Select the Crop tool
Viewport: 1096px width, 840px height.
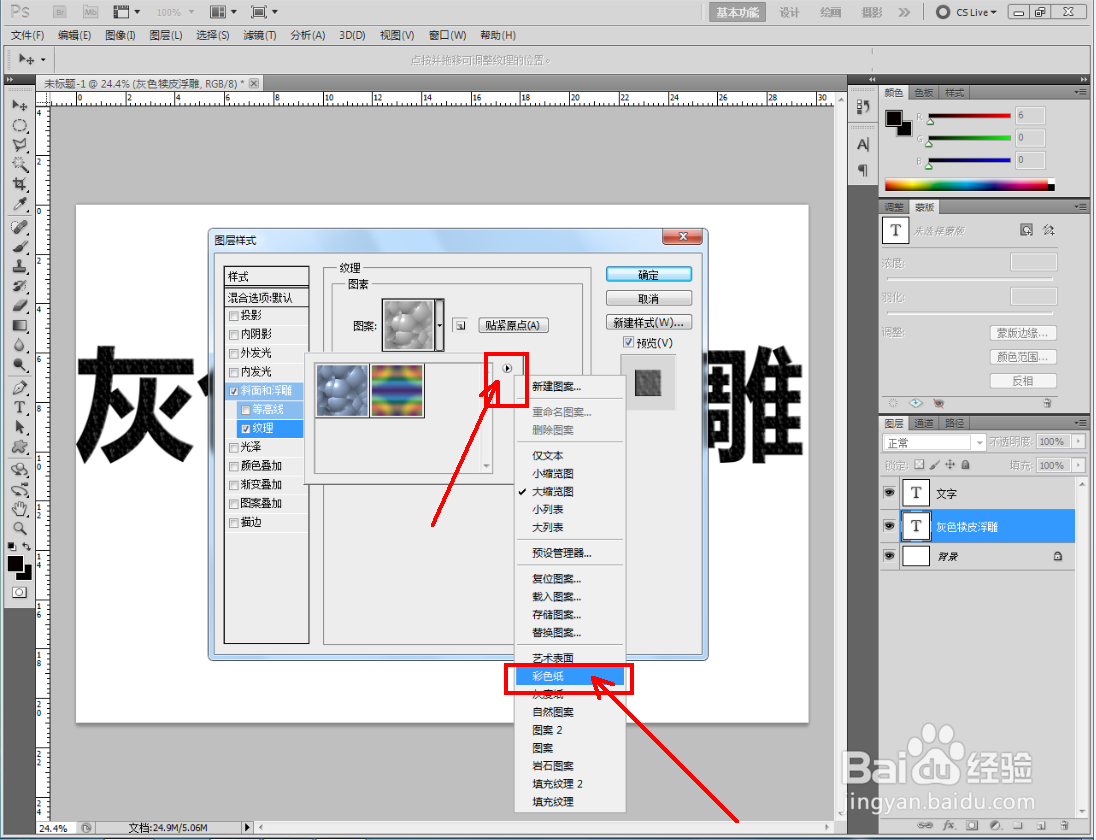coord(20,184)
